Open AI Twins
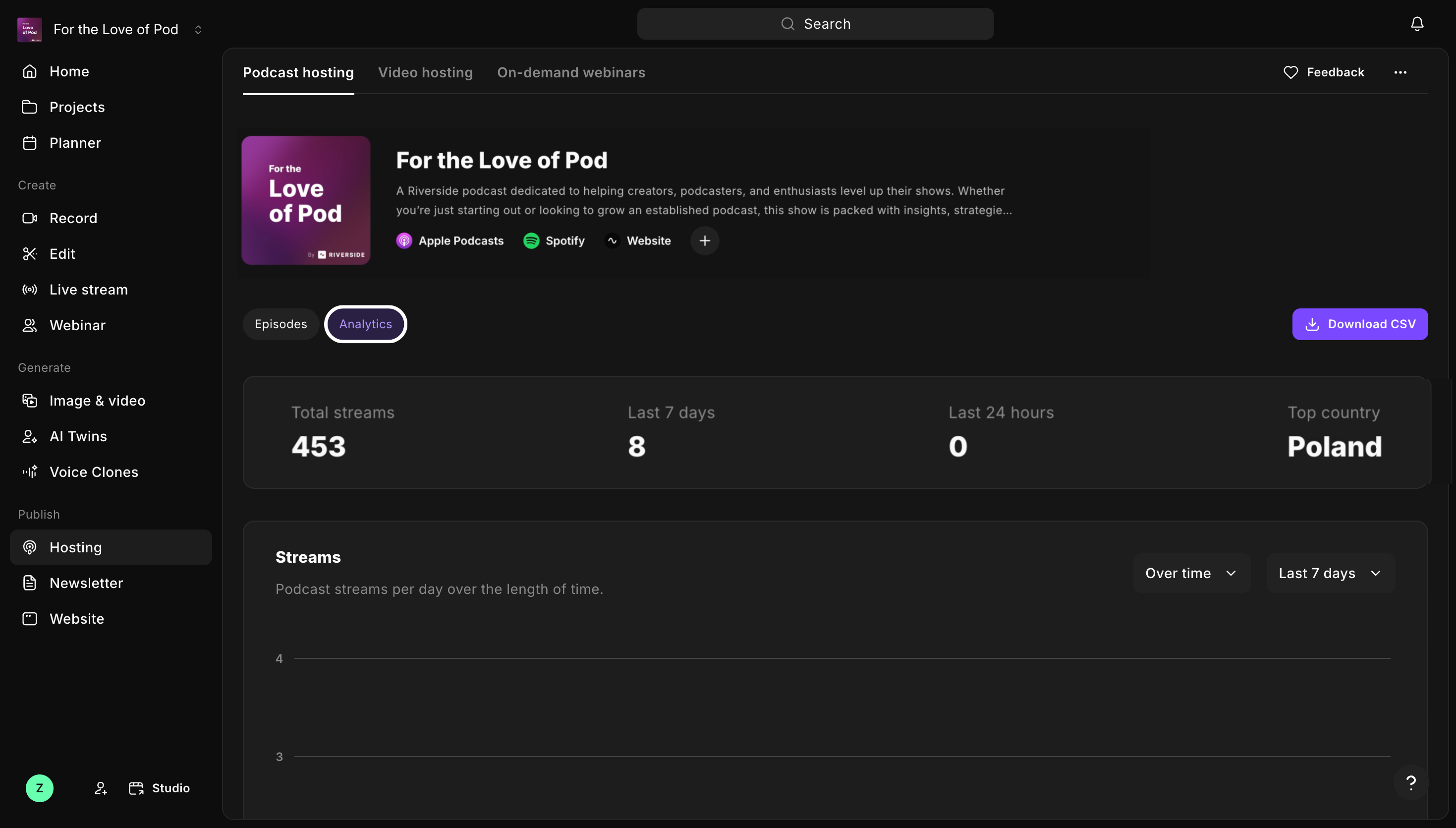 click(x=111, y=436)
